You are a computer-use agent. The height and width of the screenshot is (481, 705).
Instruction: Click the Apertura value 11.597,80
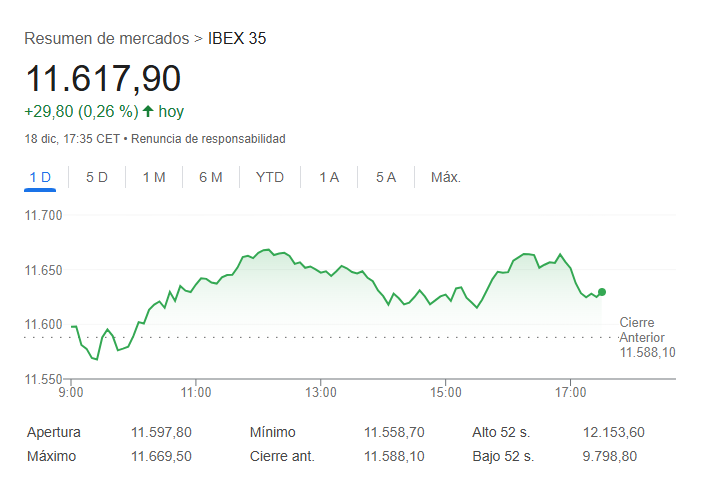coord(161,432)
